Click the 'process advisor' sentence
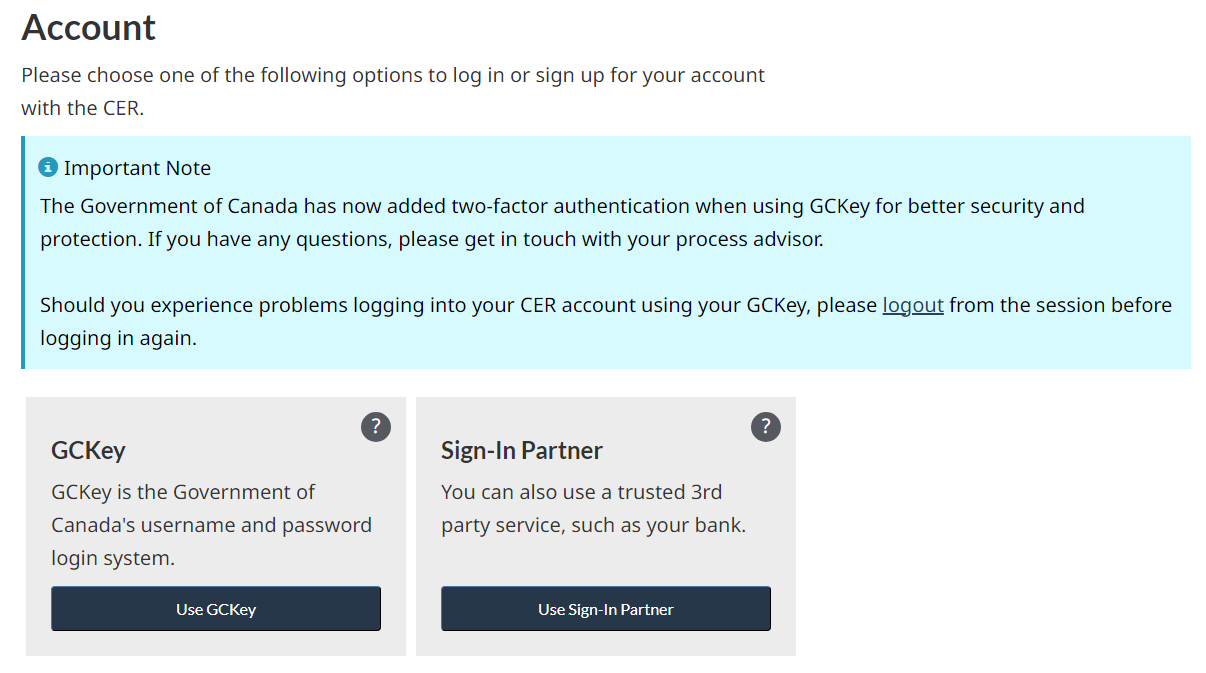This screenshot has height=673, width=1206. tap(486, 240)
